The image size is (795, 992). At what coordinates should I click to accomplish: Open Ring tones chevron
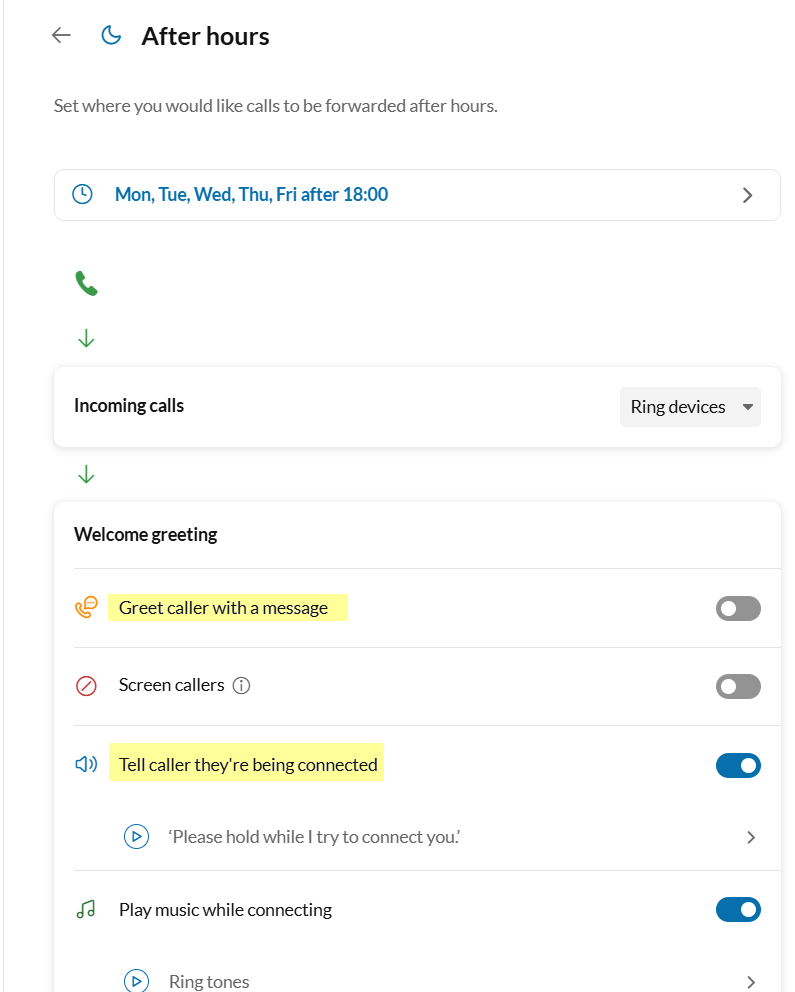[x=751, y=982]
